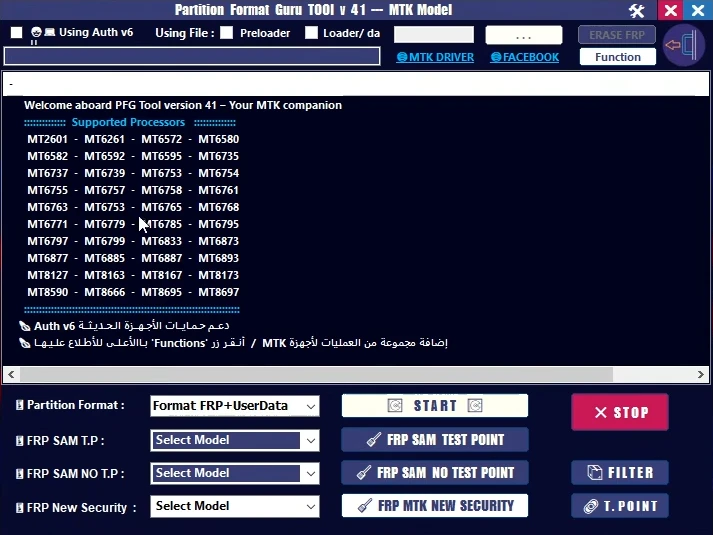Open the Function button

[618, 57]
